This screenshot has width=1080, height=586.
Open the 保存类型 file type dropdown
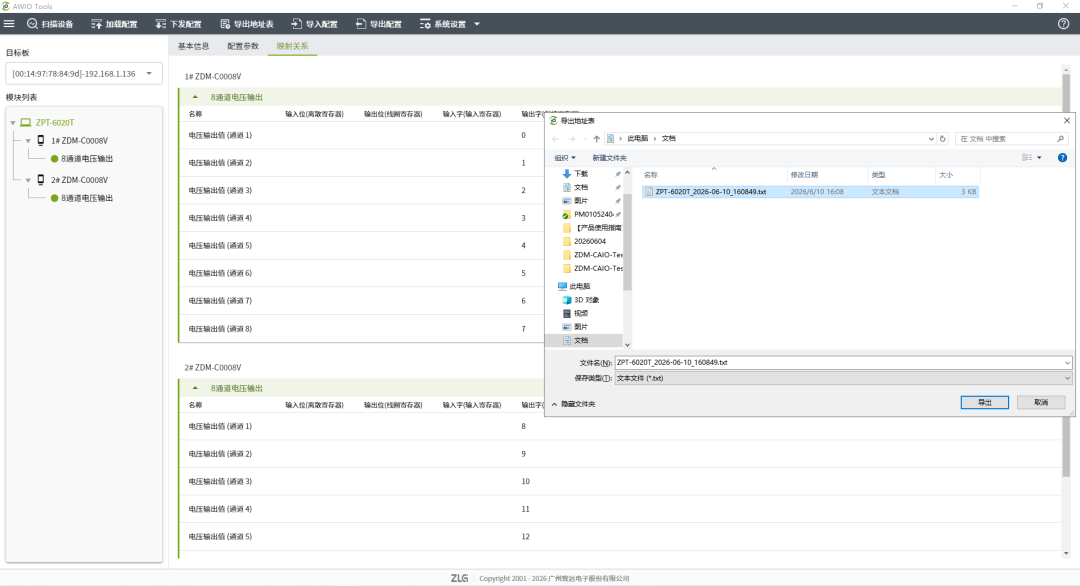tap(843, 378)
